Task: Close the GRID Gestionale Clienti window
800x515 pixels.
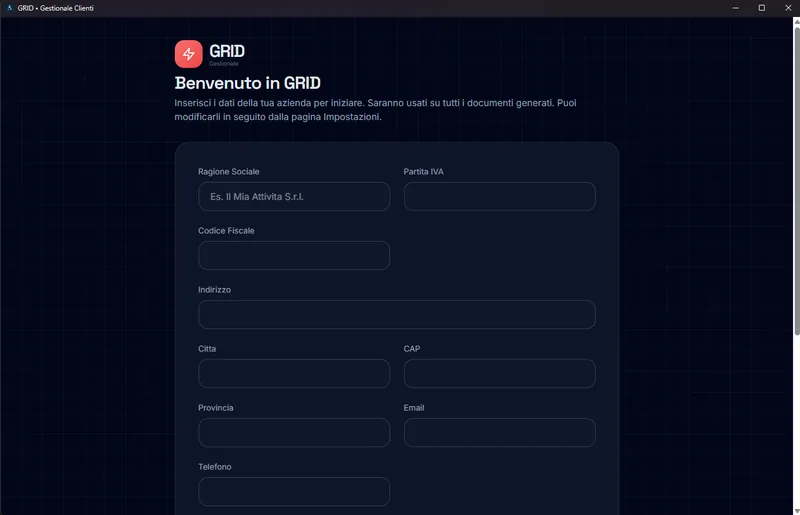Action: click(788, 8)
